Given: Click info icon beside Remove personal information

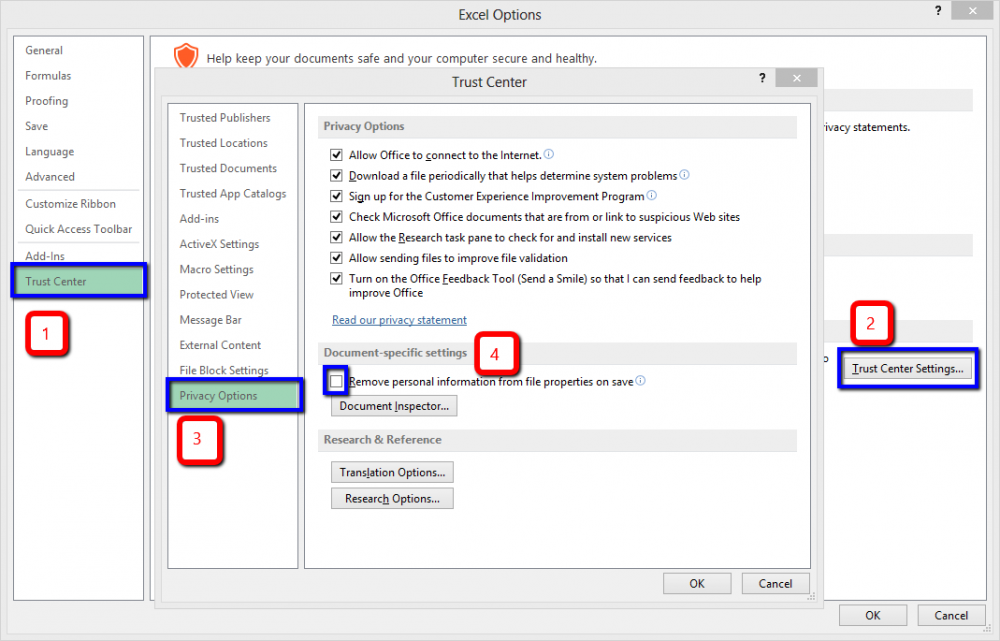Looking at the screenshot, I should click(x=640, y=381).
